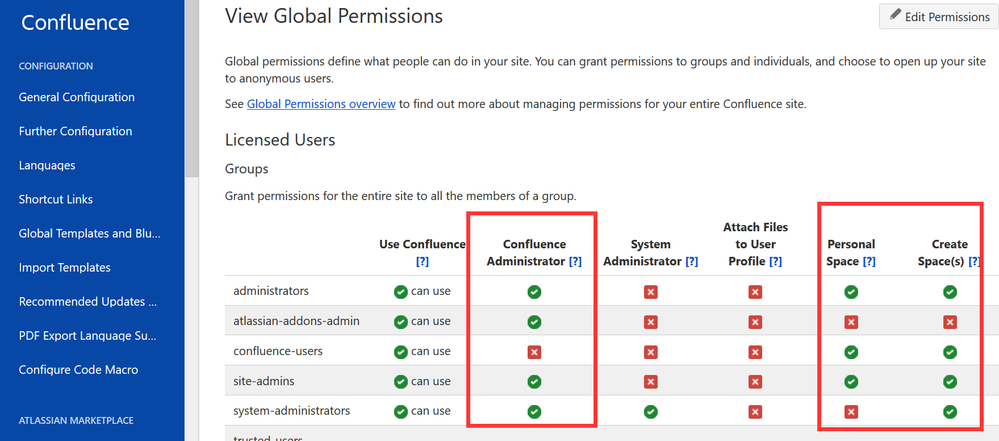
Task: Click system-administrators System Administrator green check
Action: tap(650, 412)
